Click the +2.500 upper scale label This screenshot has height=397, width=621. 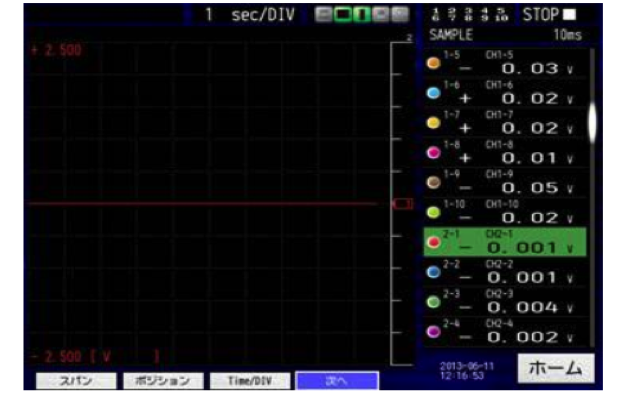click(x=56, y=50)
